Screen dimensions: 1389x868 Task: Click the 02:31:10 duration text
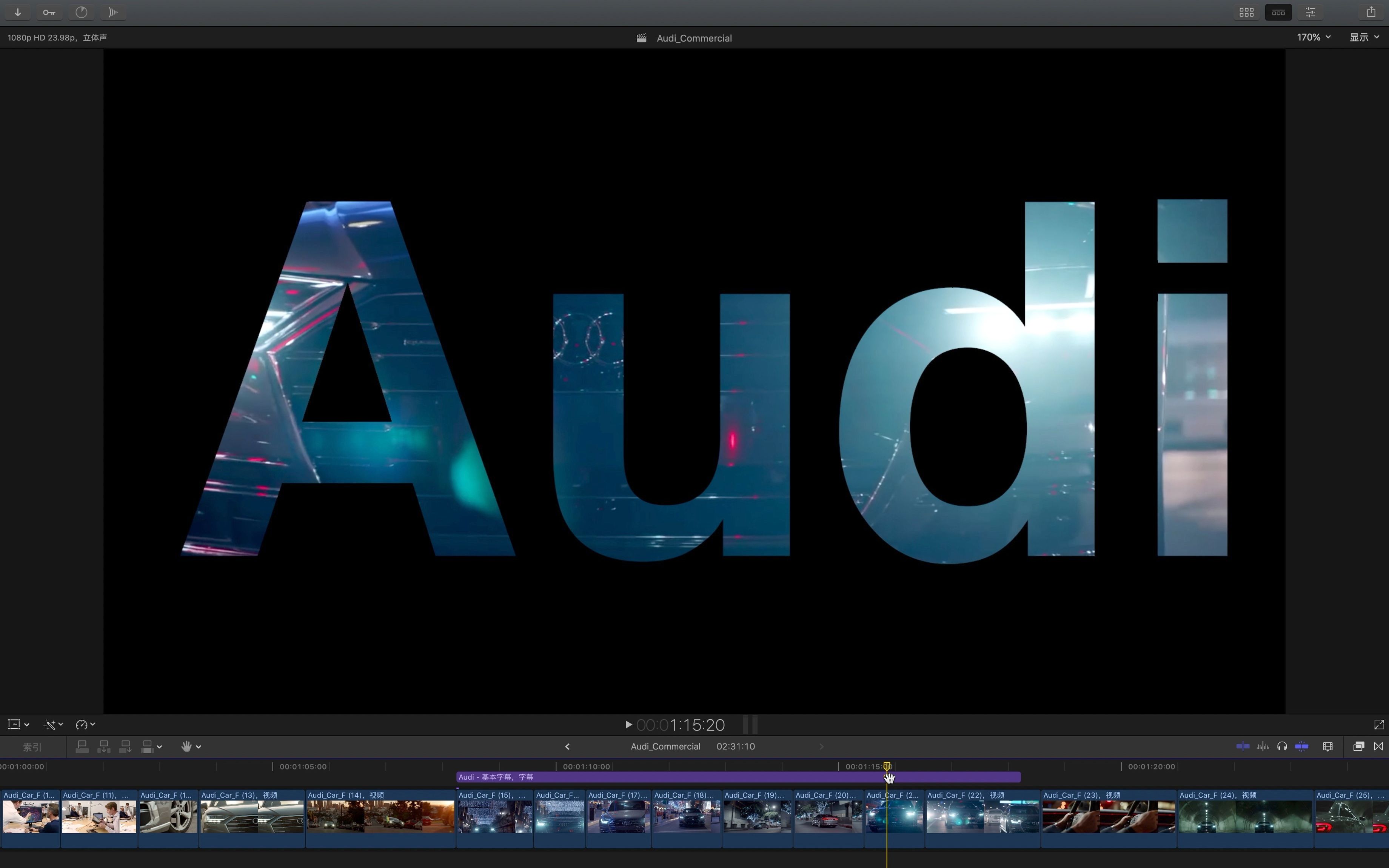735,746
